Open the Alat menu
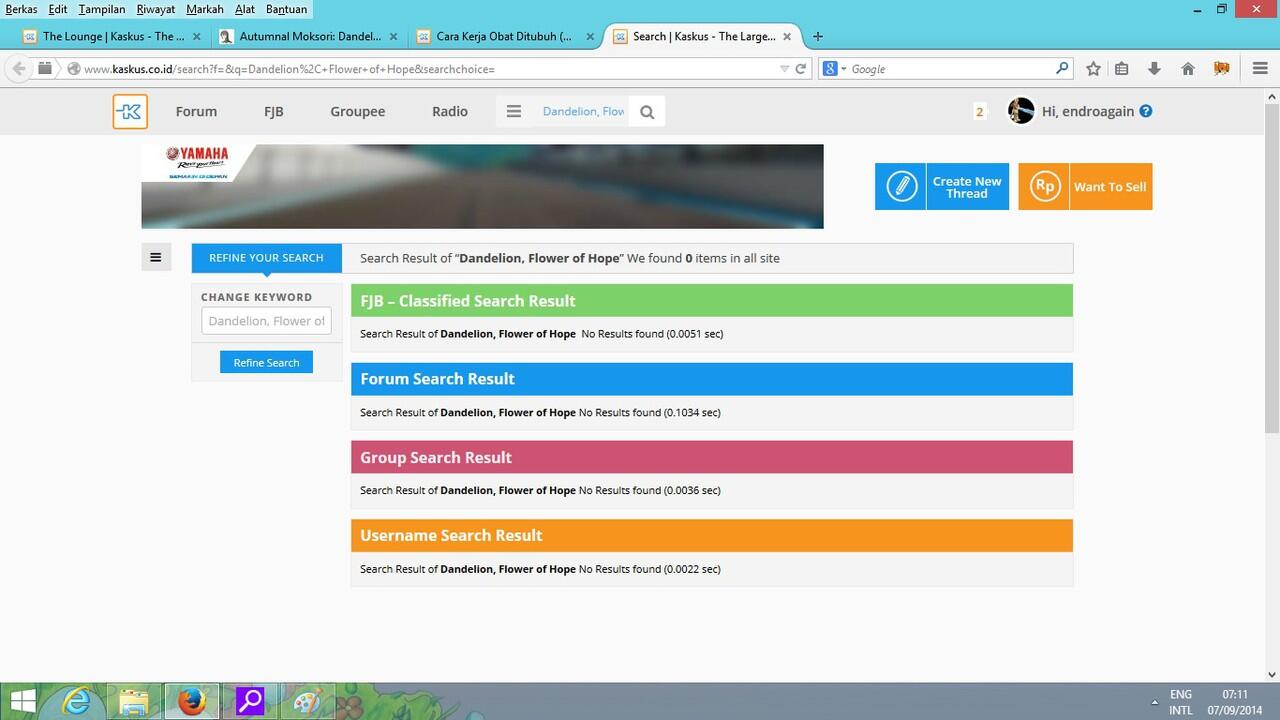The height and width of the screenshot is (720, 1280). point(245,9)
